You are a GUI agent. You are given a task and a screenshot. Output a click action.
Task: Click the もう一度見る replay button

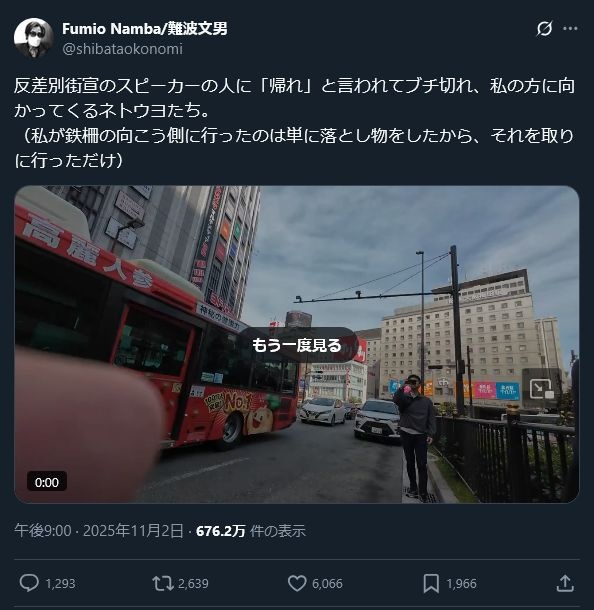pos(297,345)
